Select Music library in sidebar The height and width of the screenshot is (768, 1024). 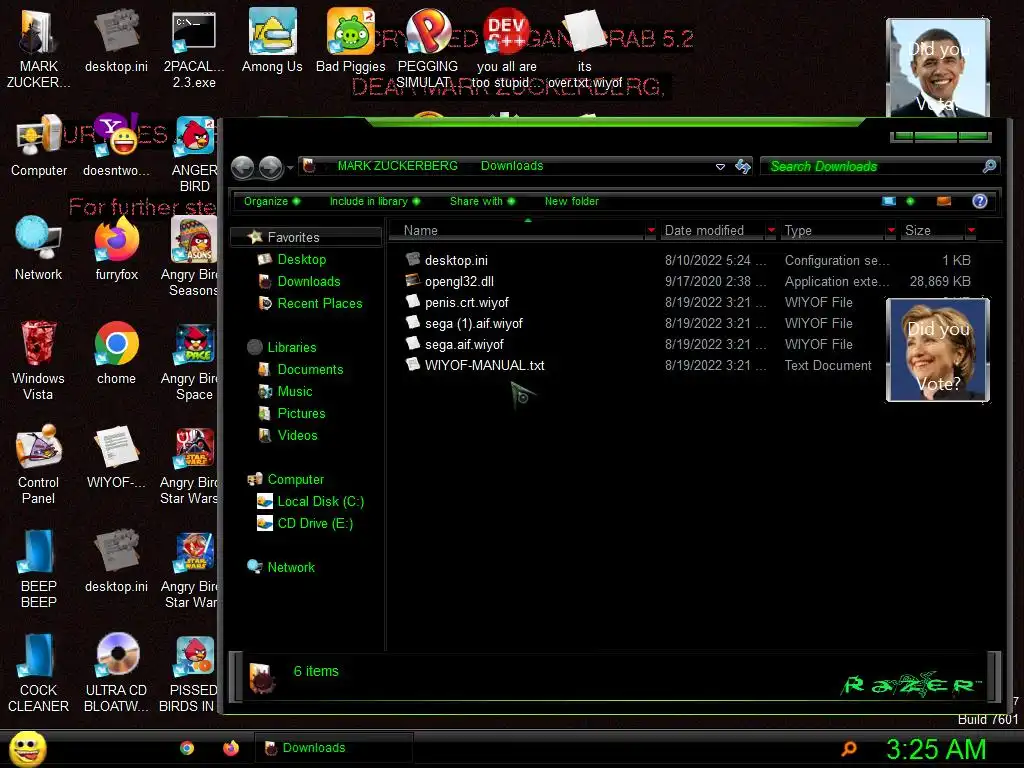coord(295,391)
